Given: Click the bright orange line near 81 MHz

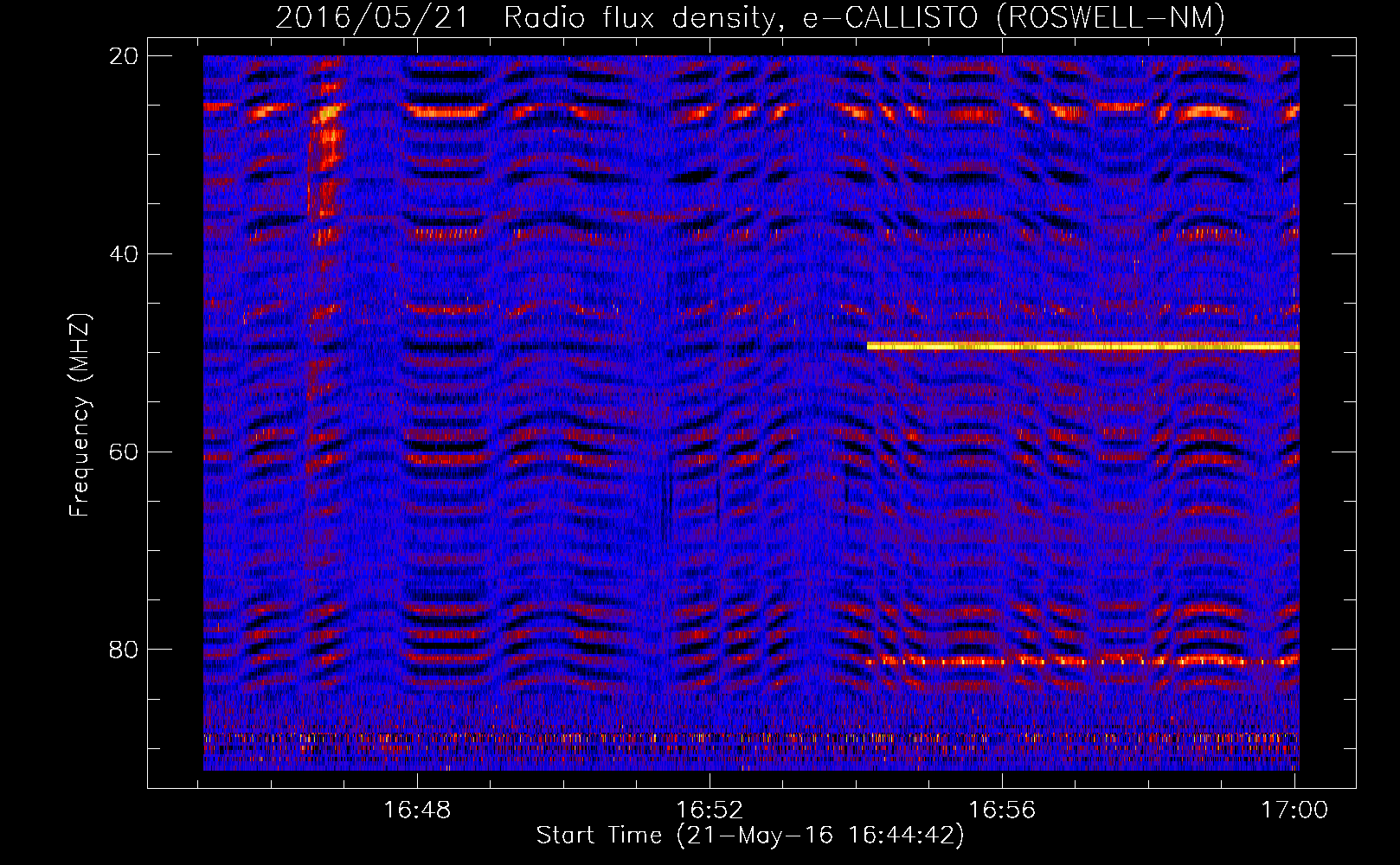Looking at the screenshot, I should pyautogui.click(x=1082, y=661).
